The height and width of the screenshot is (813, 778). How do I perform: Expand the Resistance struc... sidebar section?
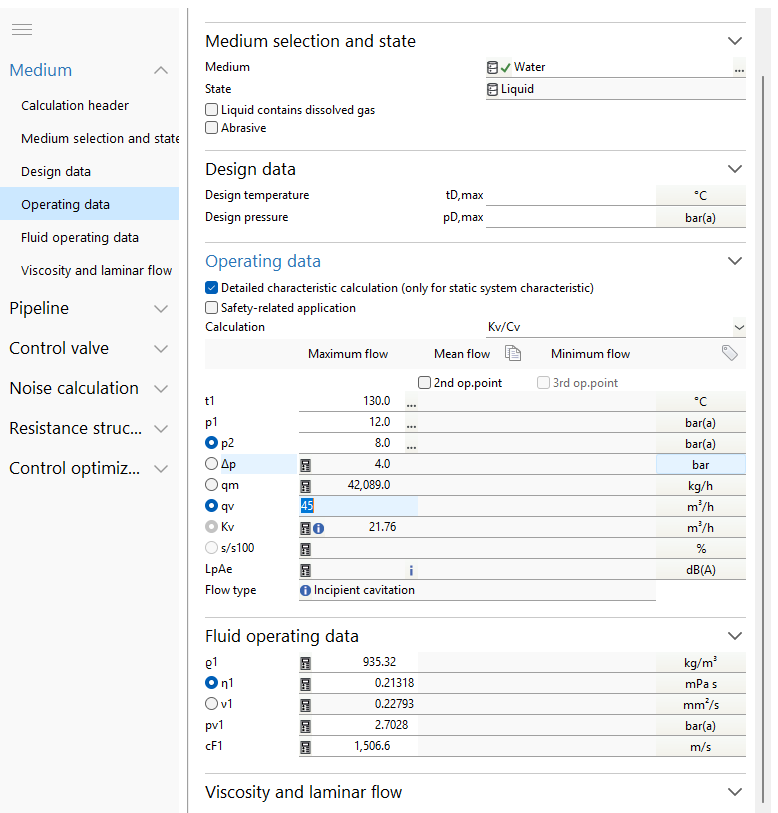point(161,429)
